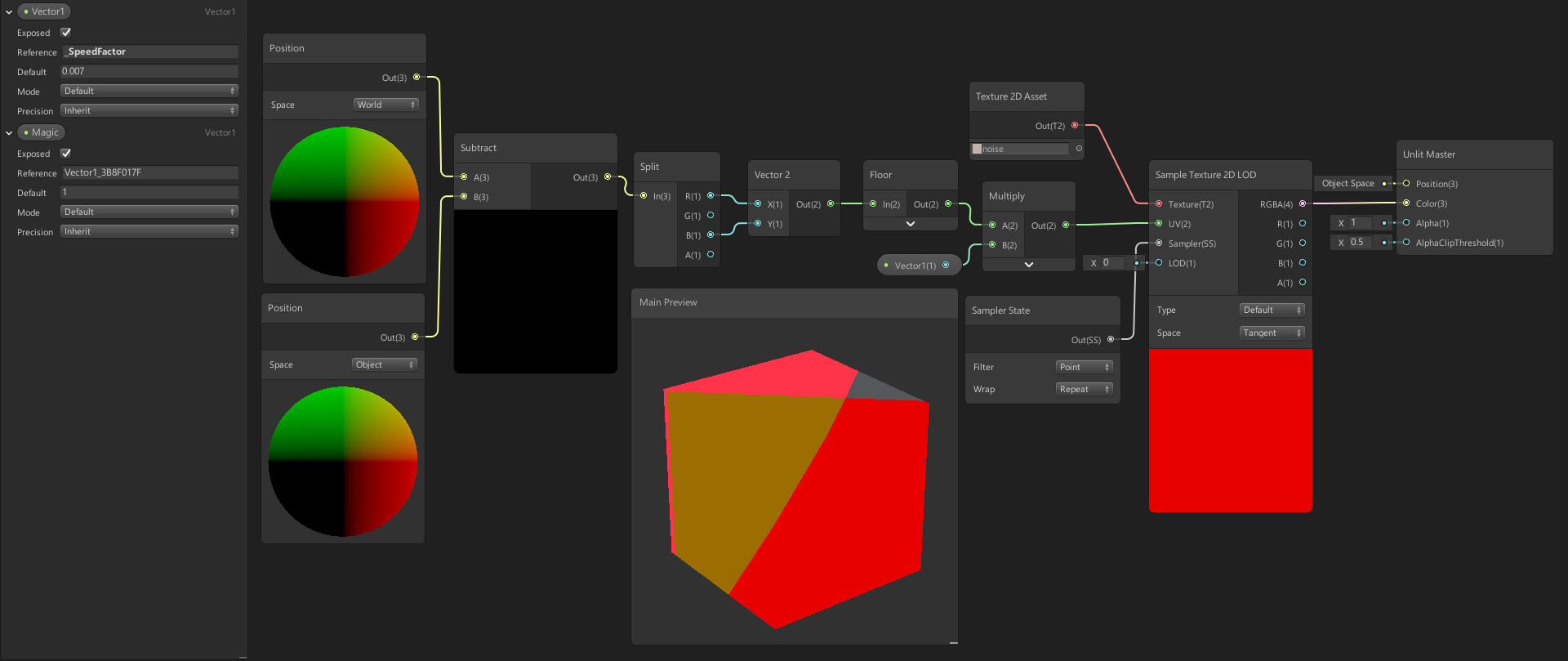The height and width of the screenshot is (661, 1568).
Task: Open the Filter dropdown set to Point
Action: click(1085, 367)
